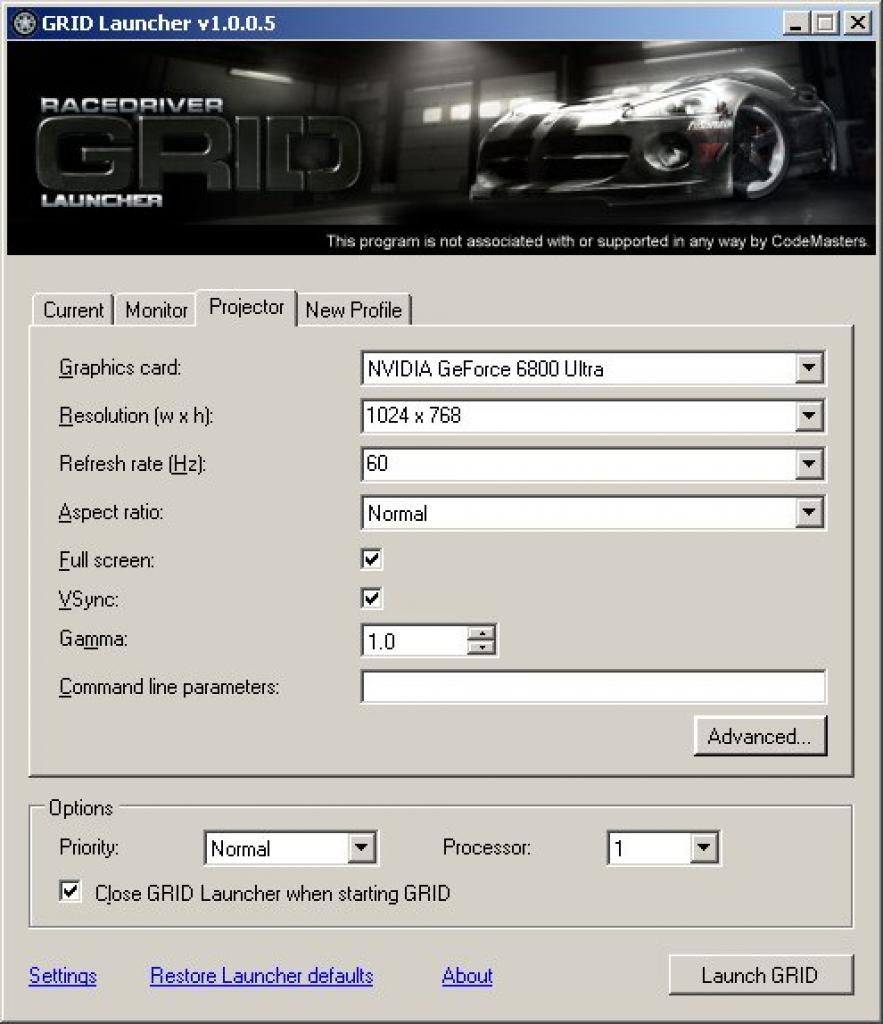The height and width of the screenshot is (1024, 883).
Task: Switch to the Monitor tab
Action: pyautogui.click(x=156, y=310)
